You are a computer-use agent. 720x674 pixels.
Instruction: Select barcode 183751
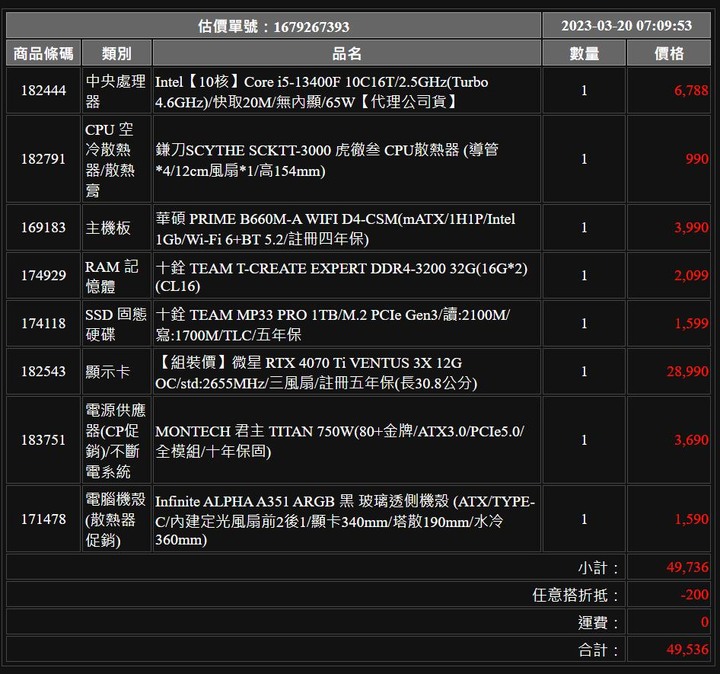[43, 440]
